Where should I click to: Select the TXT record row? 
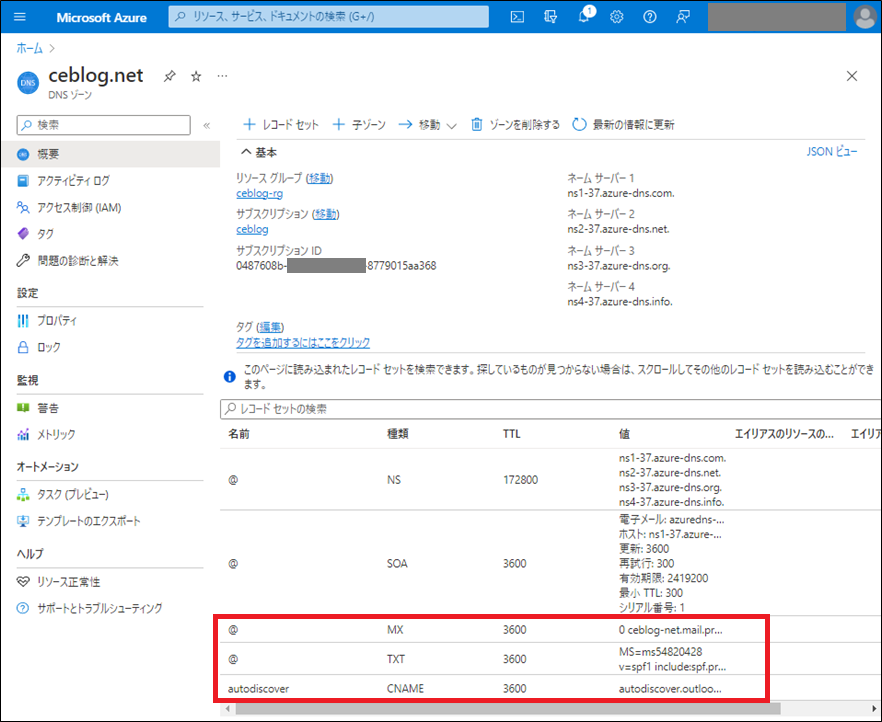[550, 659]
